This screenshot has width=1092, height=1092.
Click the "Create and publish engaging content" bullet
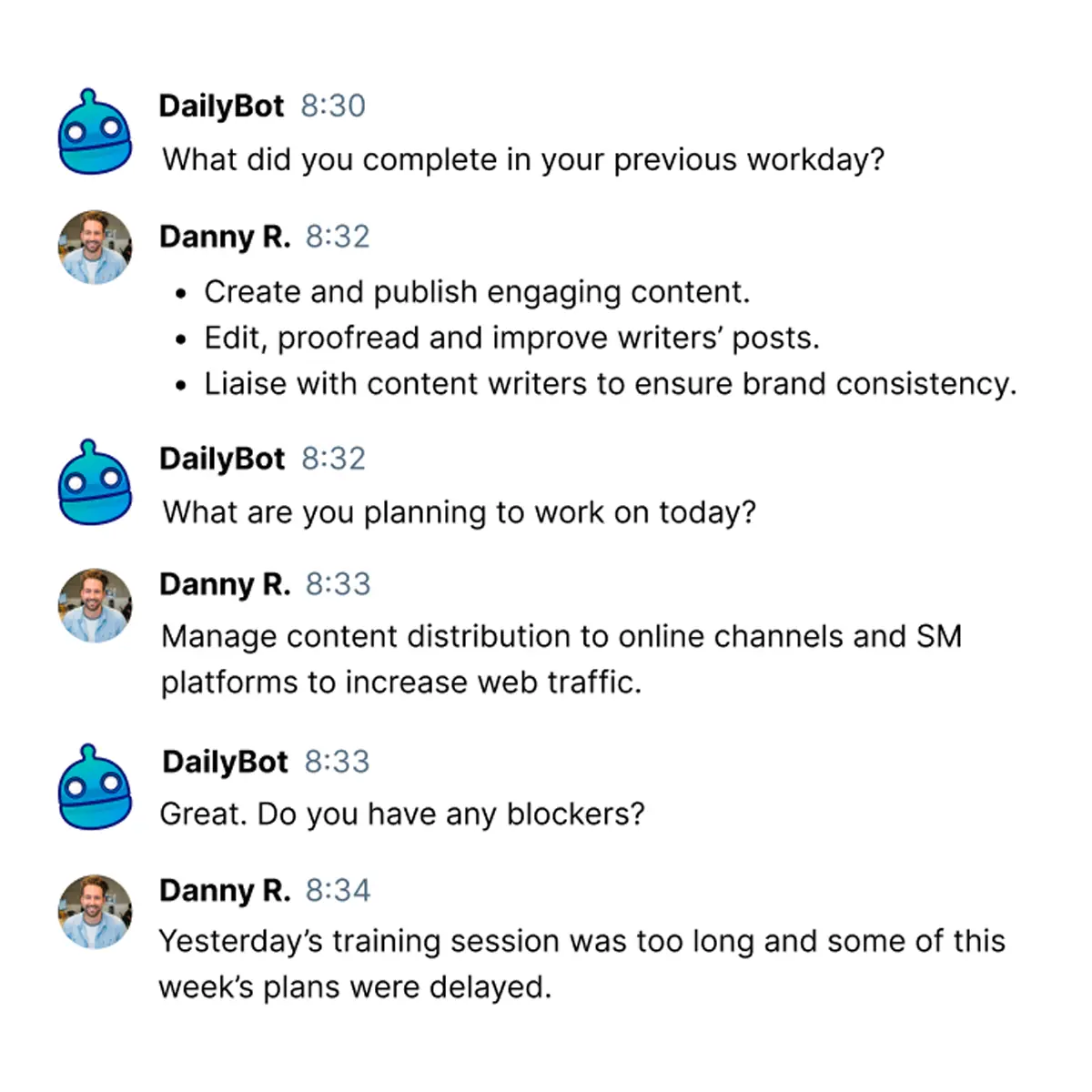[477, 292]
